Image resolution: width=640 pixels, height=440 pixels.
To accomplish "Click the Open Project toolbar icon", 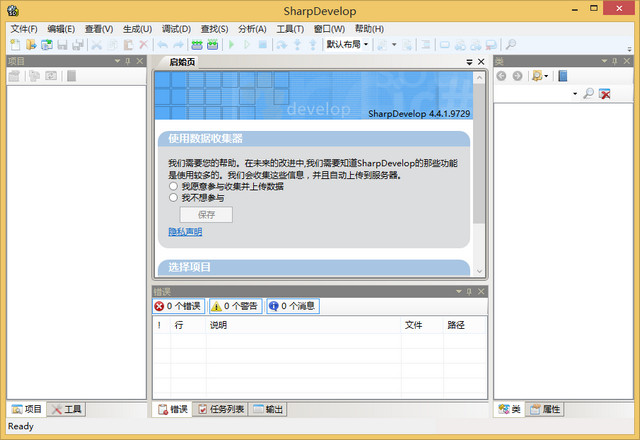I will 47,44.
